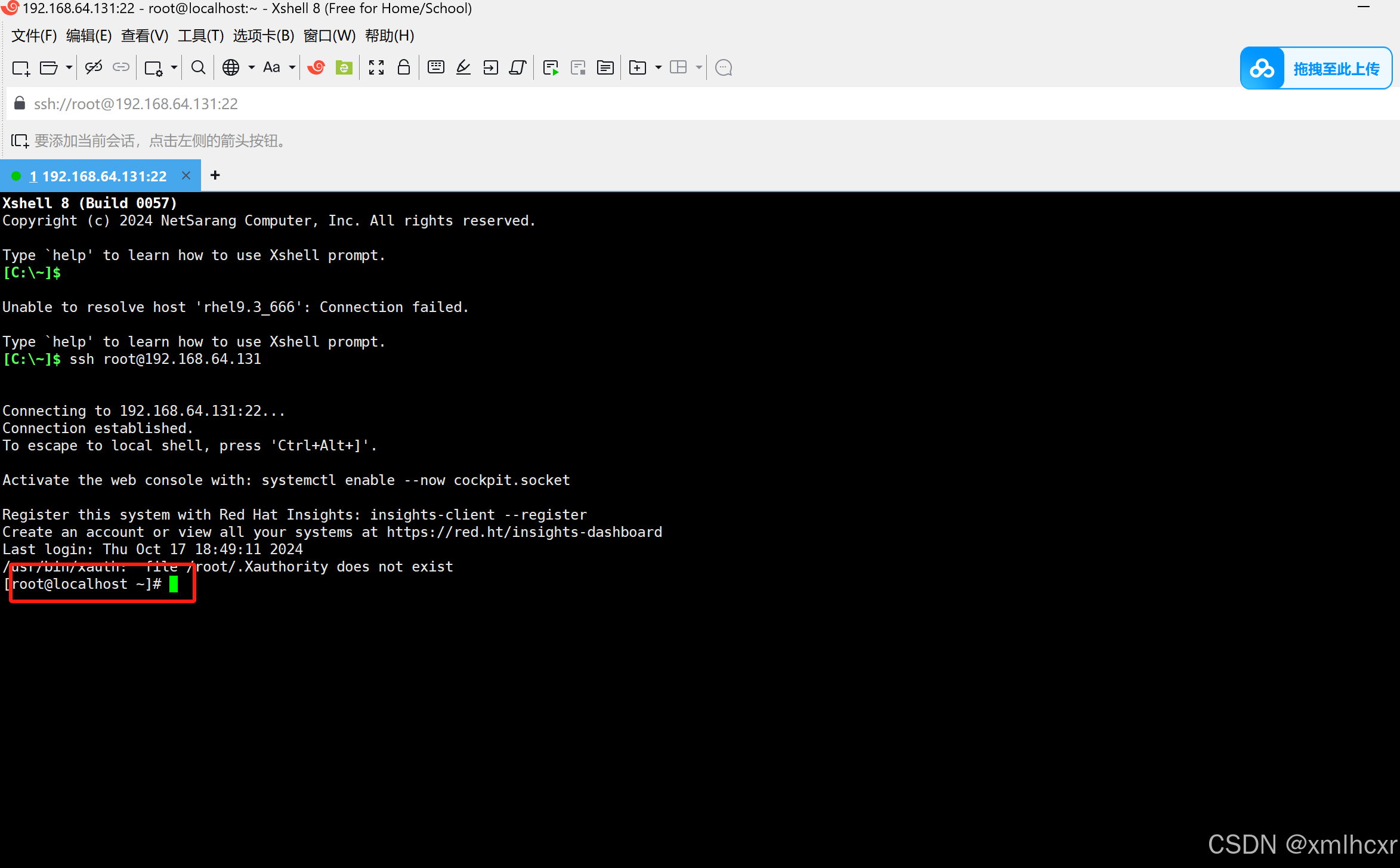
Task: Close the 192.168.64.131:22 tab
Action: click(186, 175)
